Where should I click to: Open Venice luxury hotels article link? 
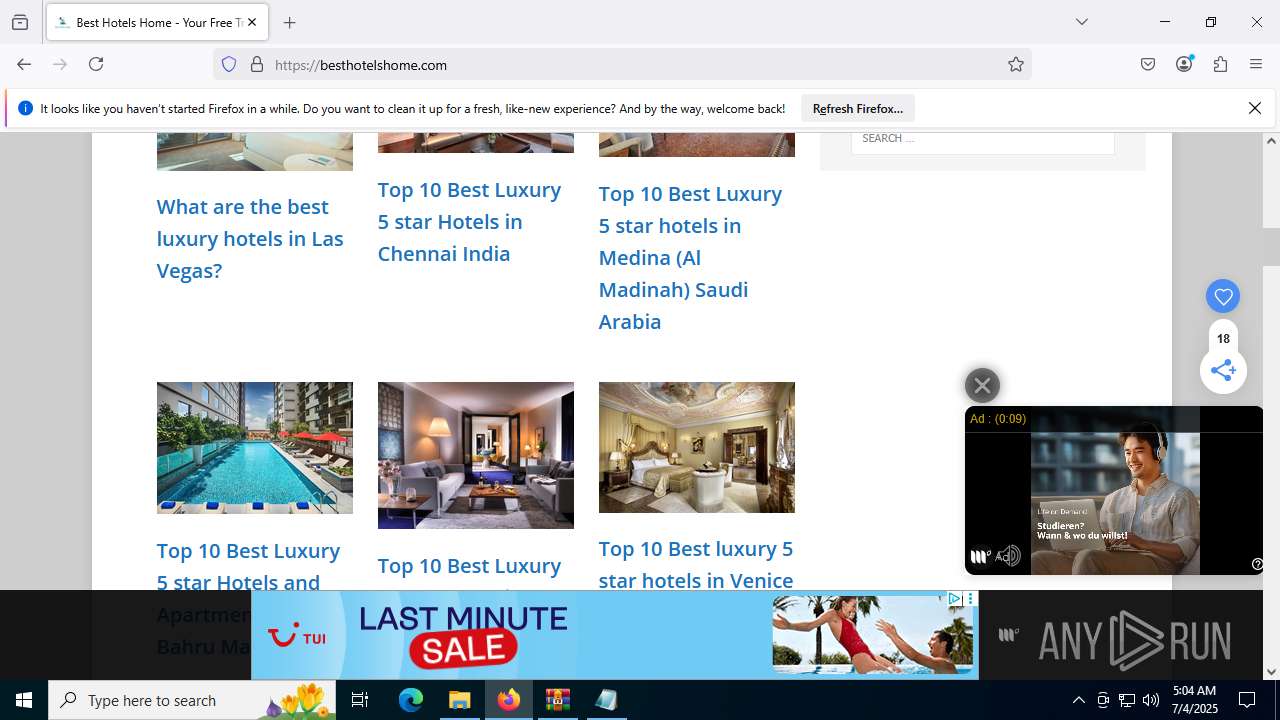(696, 564)
